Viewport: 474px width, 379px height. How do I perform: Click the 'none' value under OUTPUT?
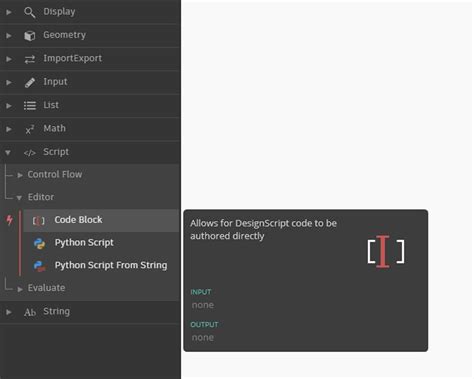(x=203, y=338)
